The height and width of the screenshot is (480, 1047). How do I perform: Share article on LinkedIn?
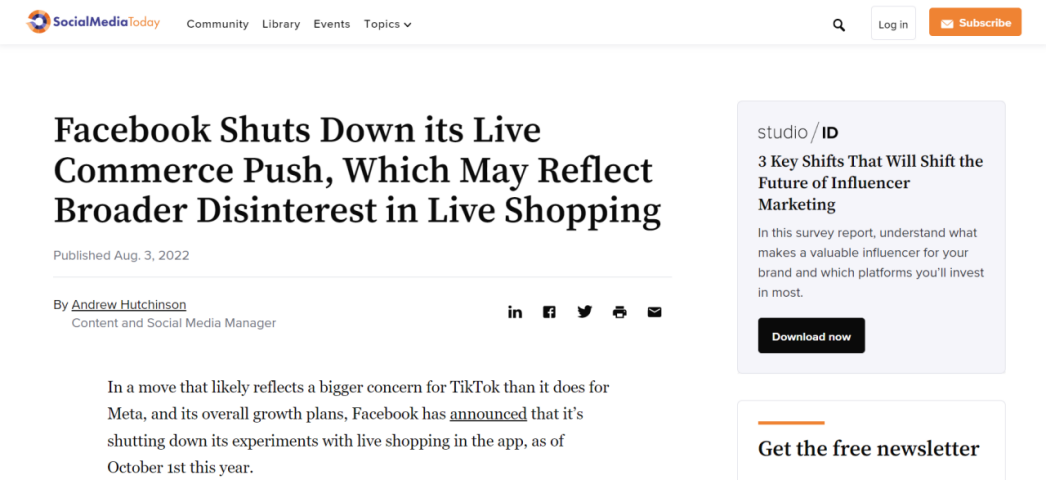tap(515, 312)
